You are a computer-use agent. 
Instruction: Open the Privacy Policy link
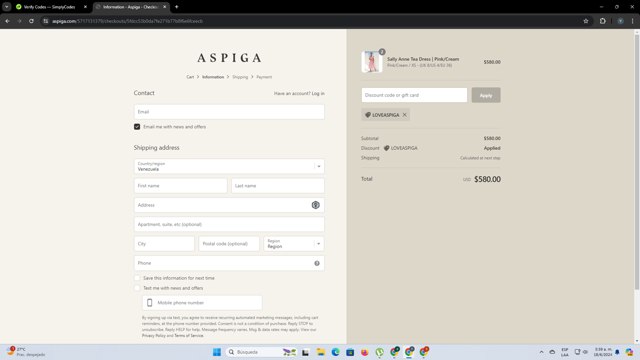[x=153, y=336]
